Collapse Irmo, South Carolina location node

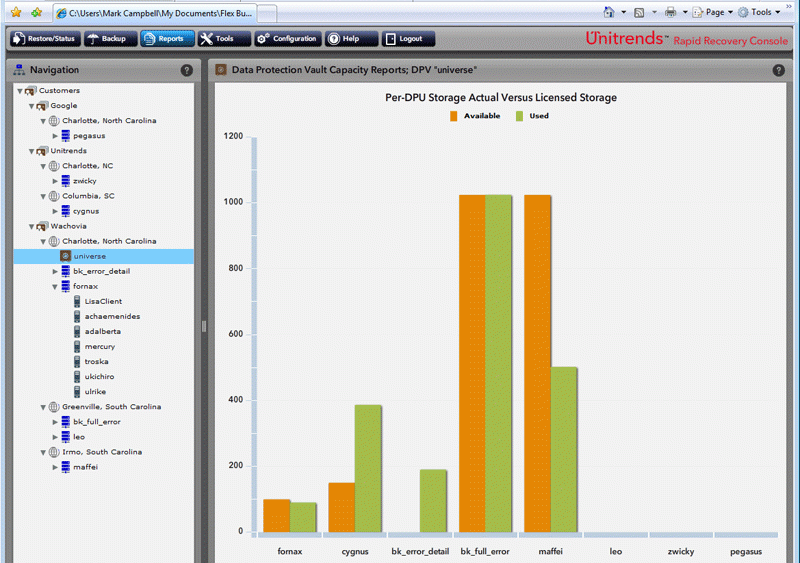[x=43, y=452]
